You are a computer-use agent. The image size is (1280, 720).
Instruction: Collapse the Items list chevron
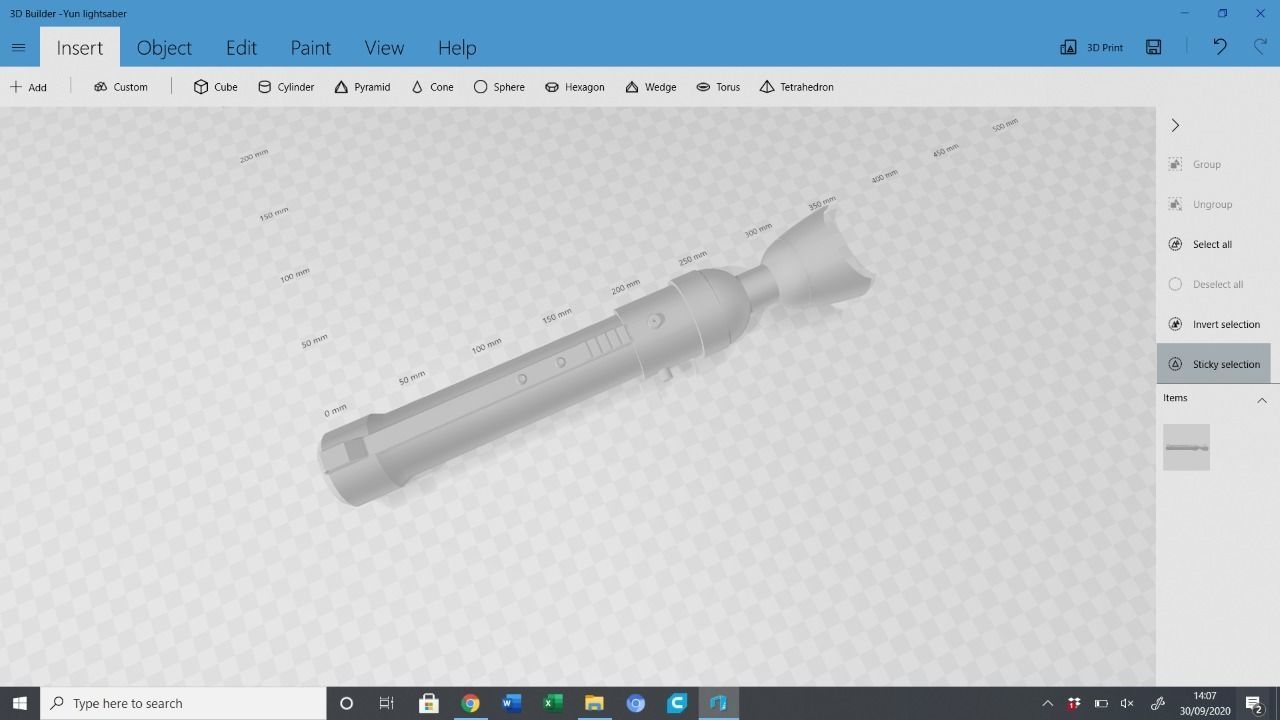1261,400
